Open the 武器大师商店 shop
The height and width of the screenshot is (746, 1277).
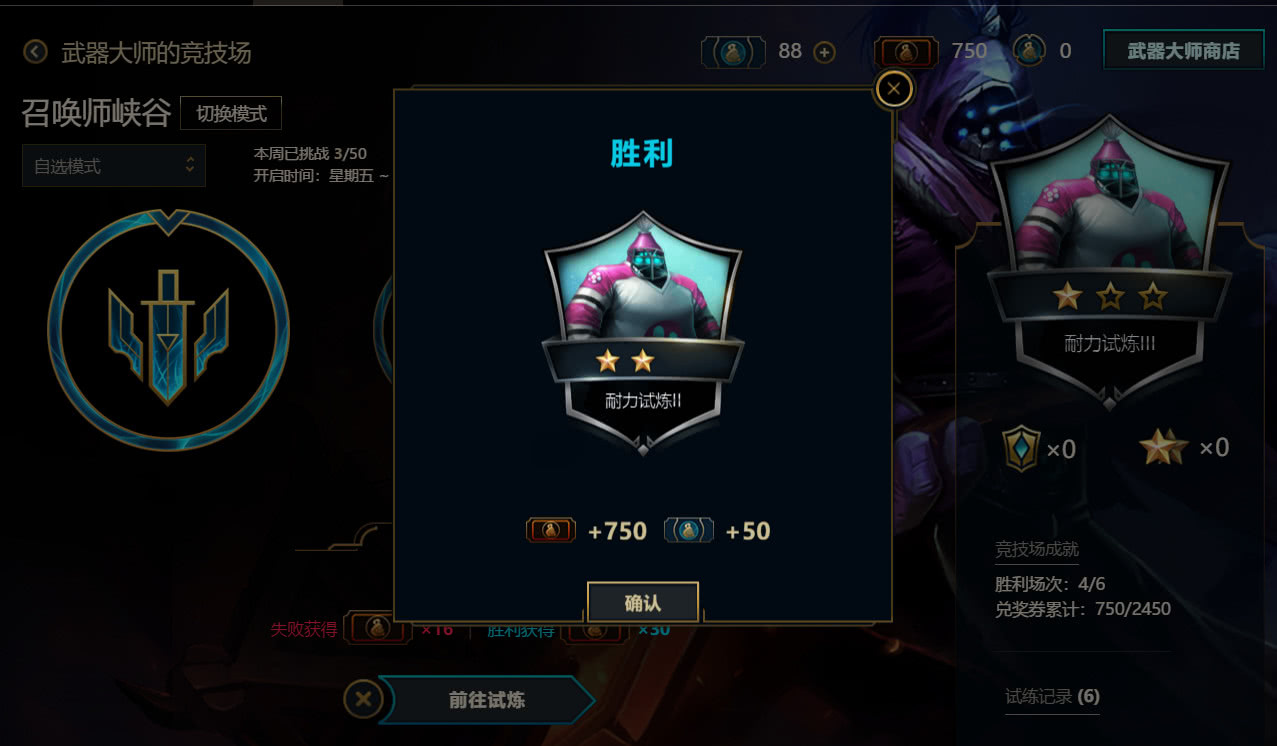click(1183, 51)
